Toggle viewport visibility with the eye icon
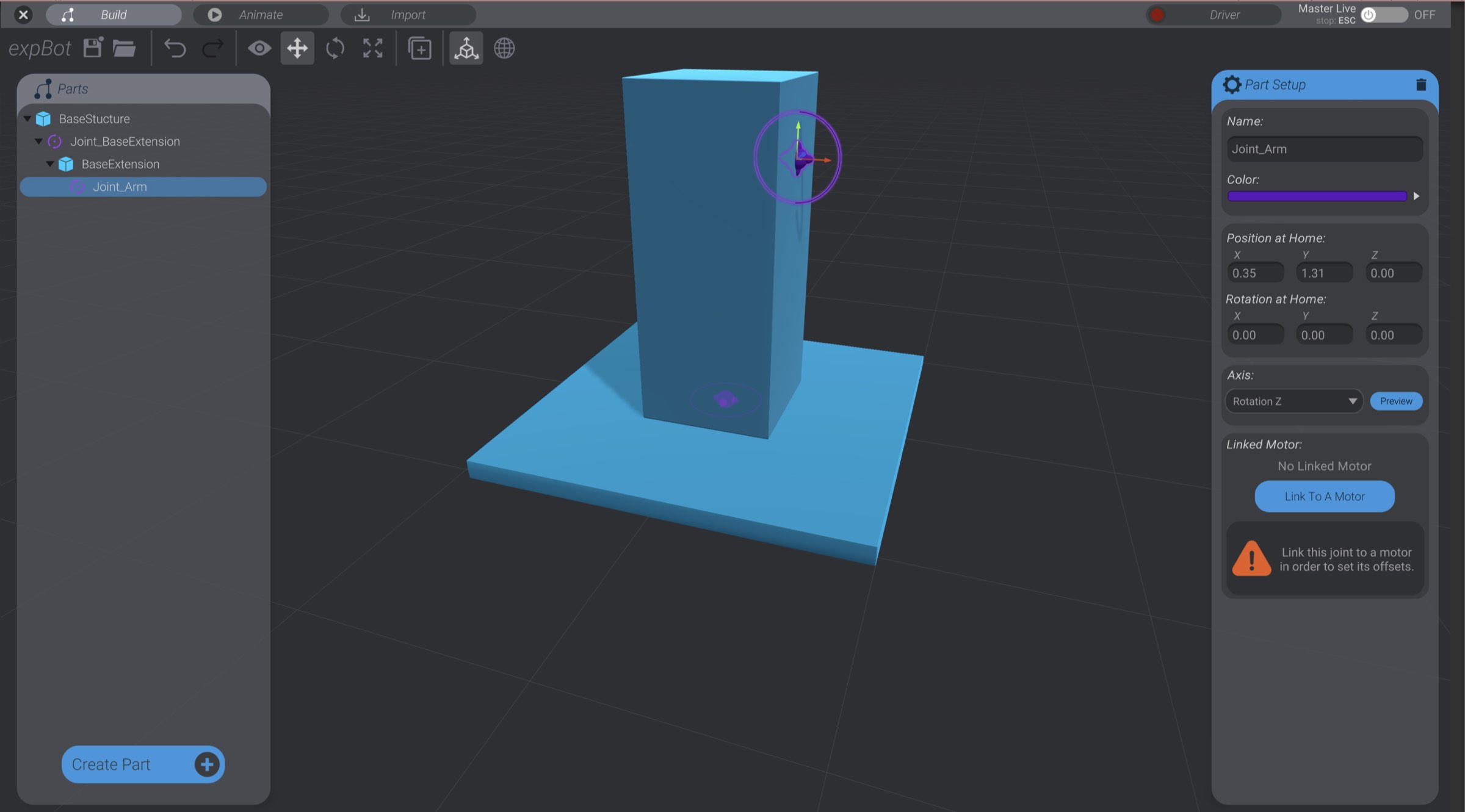 coord(259,48)
